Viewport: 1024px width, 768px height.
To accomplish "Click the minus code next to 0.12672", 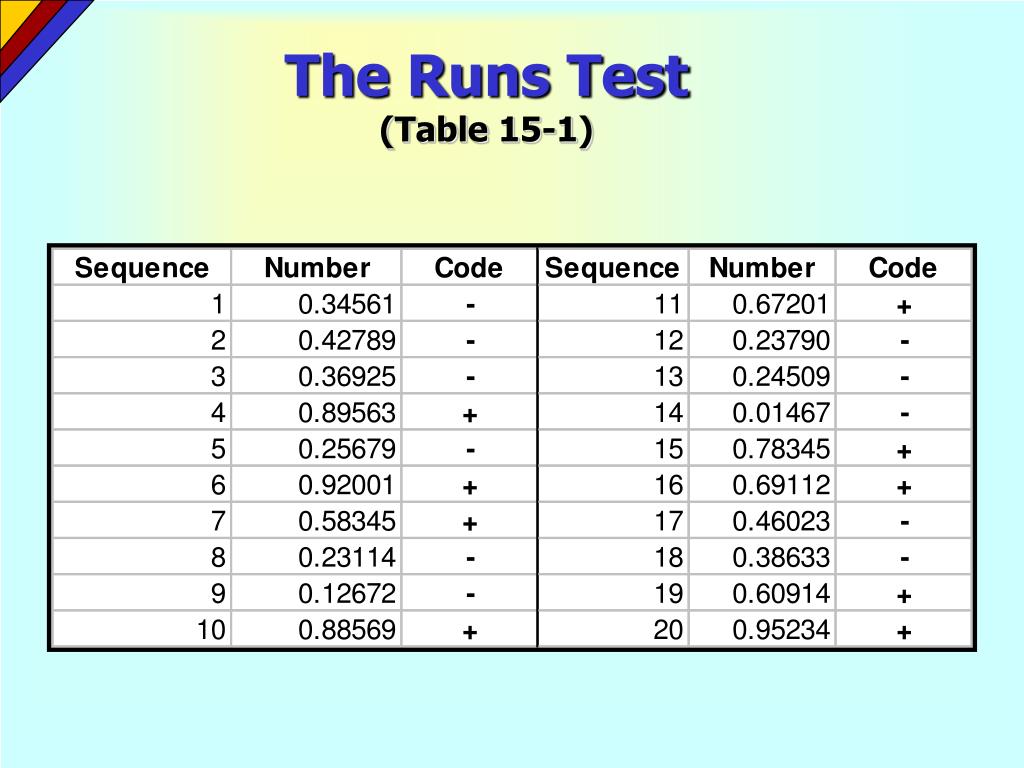I will (x=470, y=595).
